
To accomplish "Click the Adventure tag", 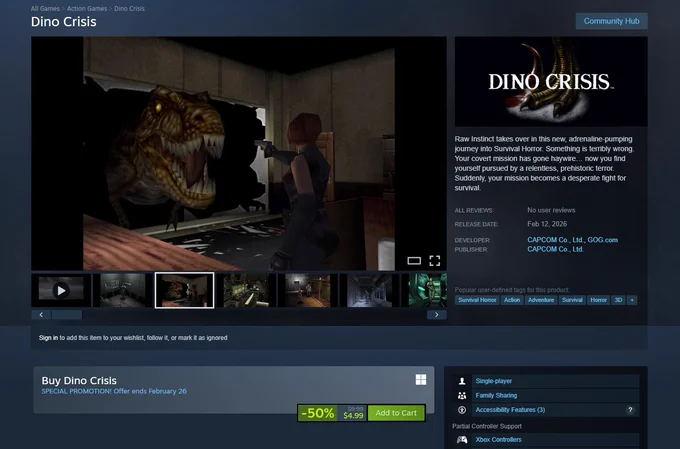I will click(x=541, y=300).
